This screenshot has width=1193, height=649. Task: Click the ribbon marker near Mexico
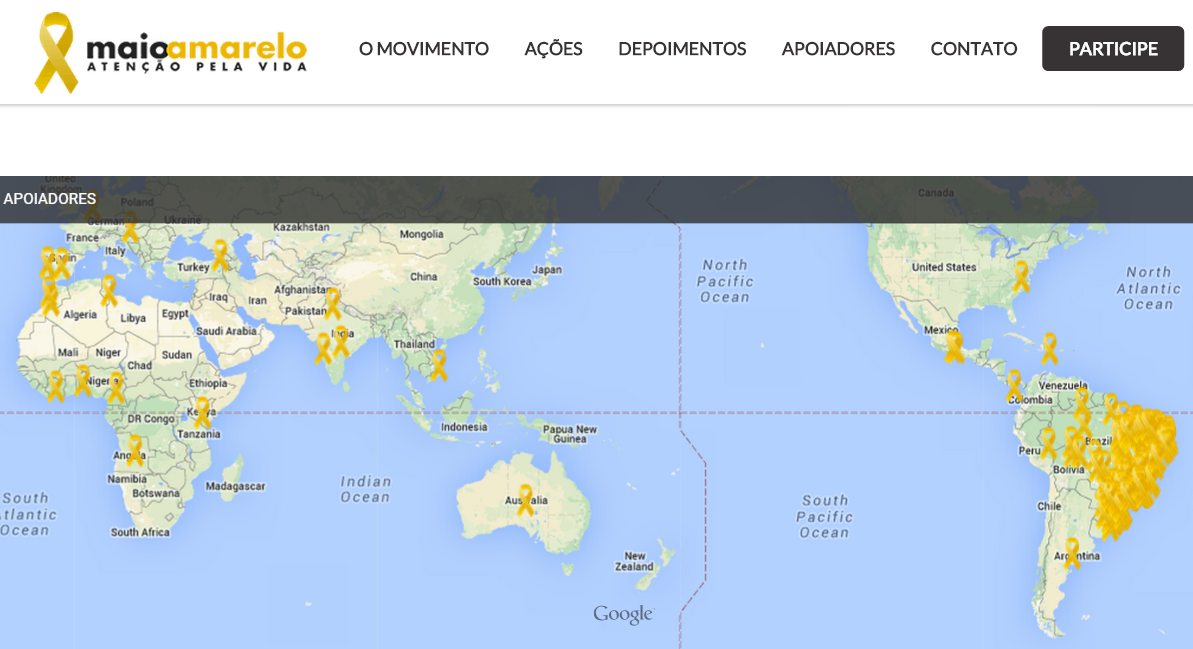[953, 347]
